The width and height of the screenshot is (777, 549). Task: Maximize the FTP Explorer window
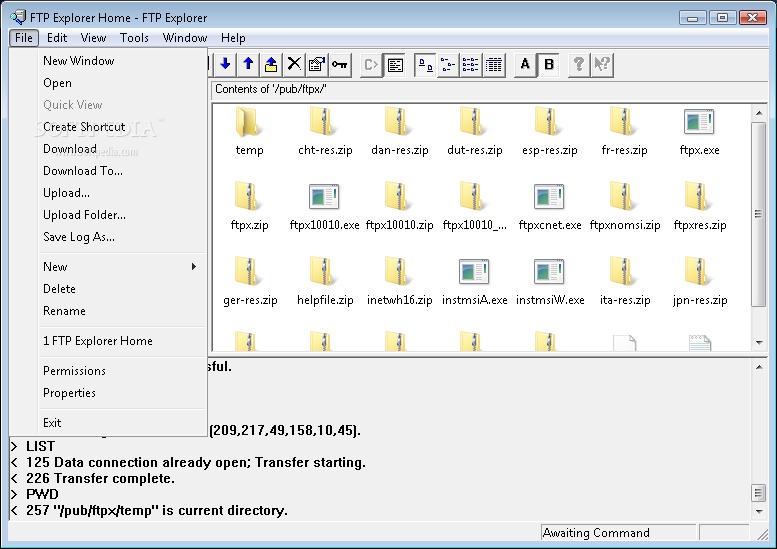point(722,18)
